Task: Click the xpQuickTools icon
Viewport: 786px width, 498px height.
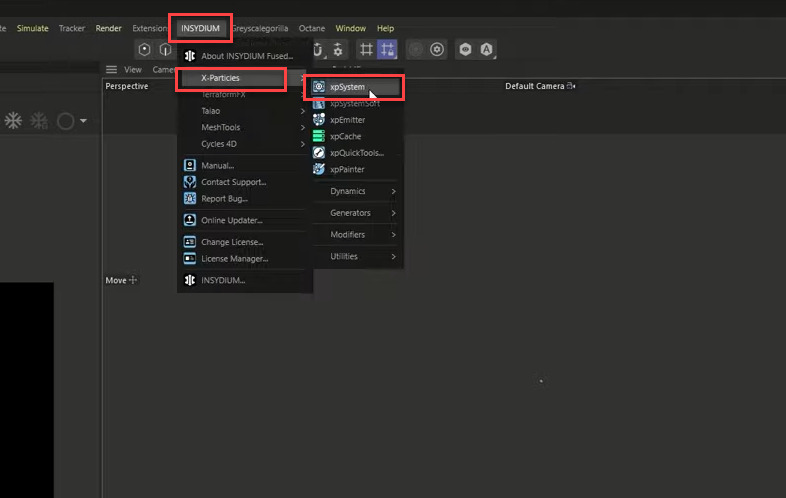Action: pyautogui.click(x=319, y=152)
